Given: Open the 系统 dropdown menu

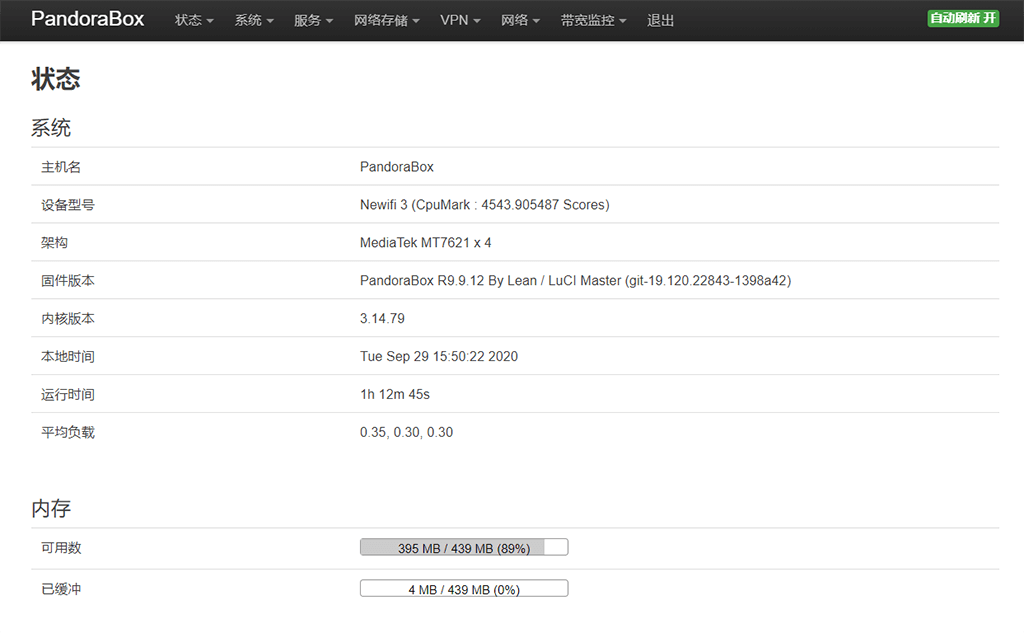Looking at the screenshot, I should point(254,20).
